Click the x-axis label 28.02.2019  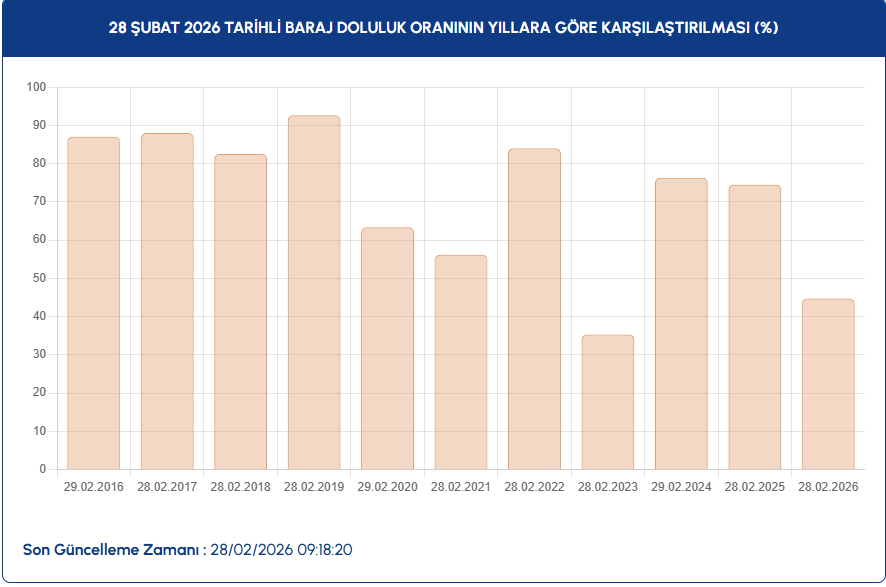click(314, 487)
